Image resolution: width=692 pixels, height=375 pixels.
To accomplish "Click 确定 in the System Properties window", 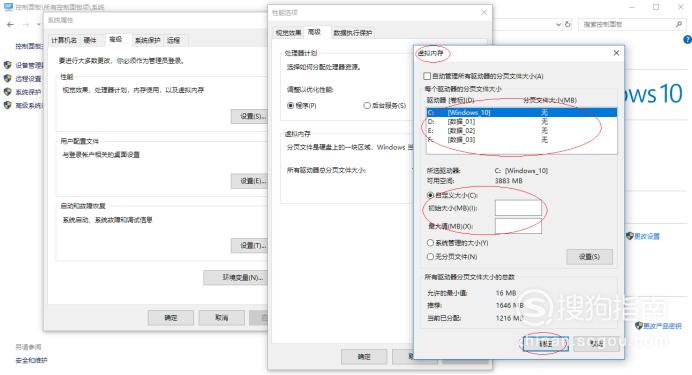I will [171, 318].
